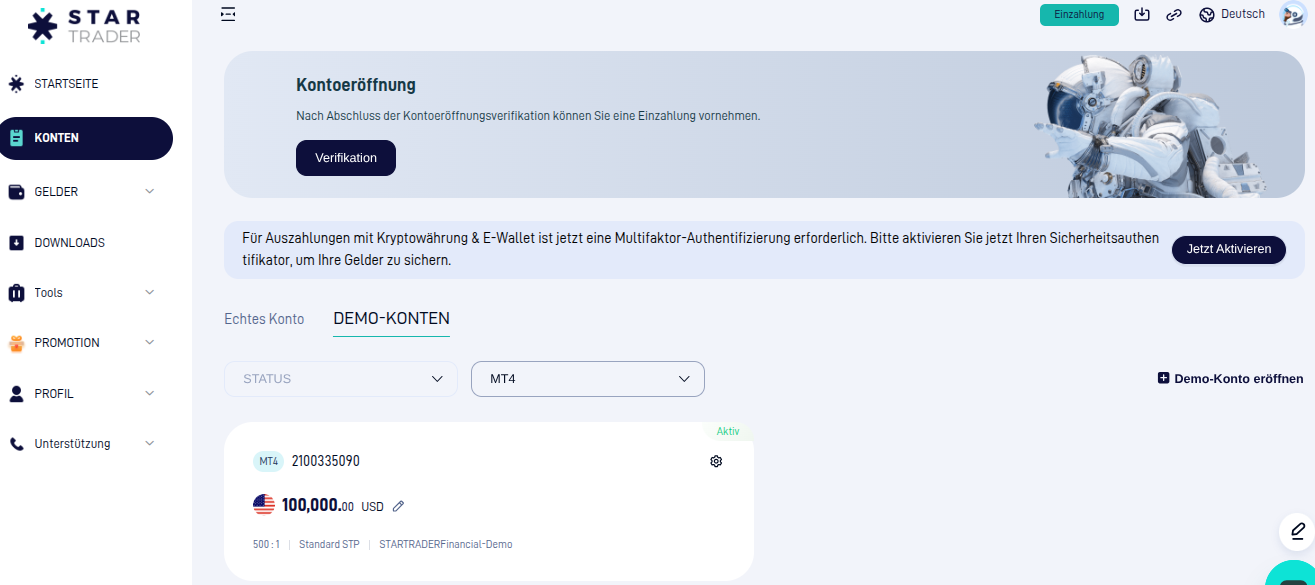Viewport: 1315px width, 585px height.
Task: Change language from the Deutsch selector
Action: click(1232, 14)
